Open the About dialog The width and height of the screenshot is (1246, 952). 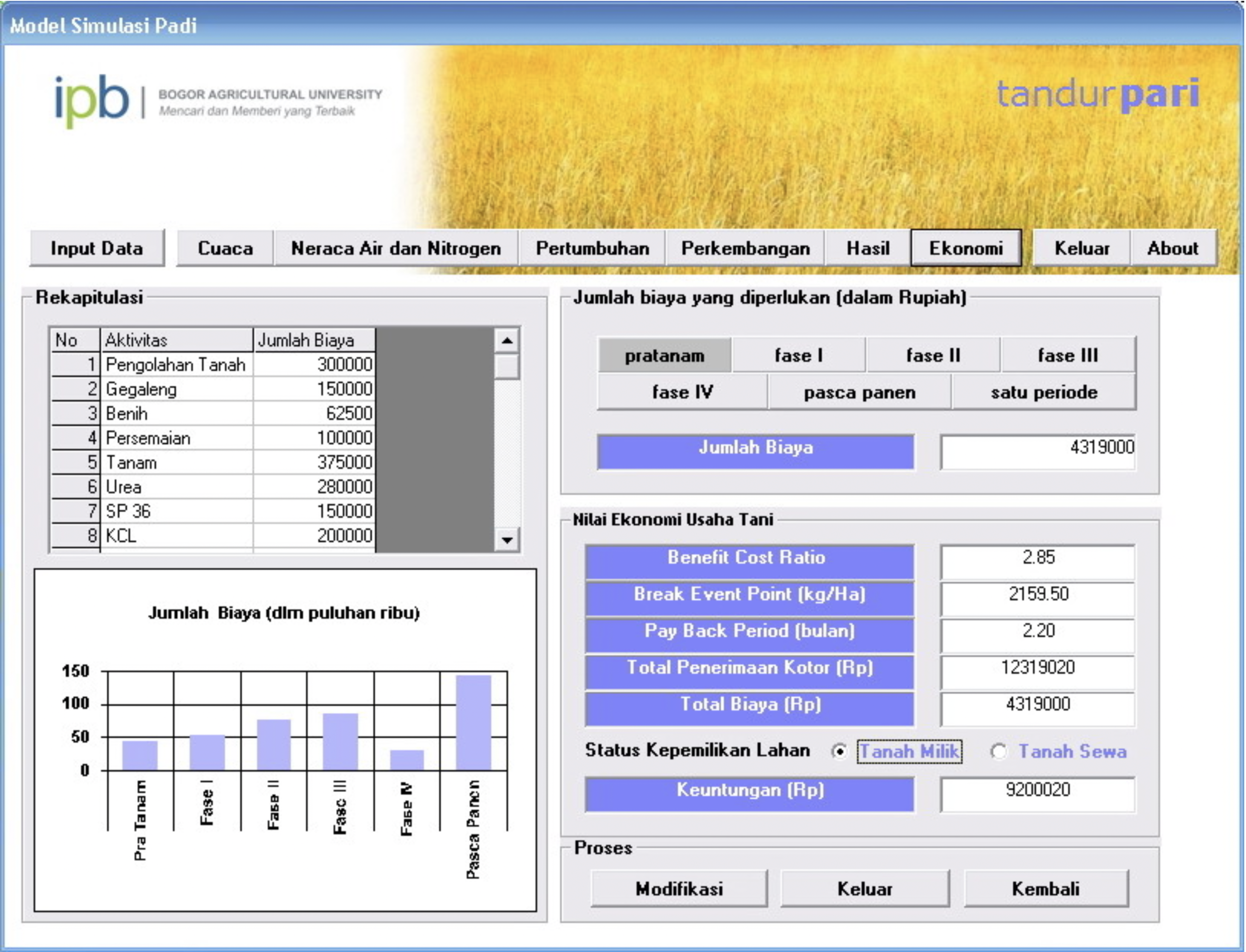pyautogui.click(x=1172, y=248)
